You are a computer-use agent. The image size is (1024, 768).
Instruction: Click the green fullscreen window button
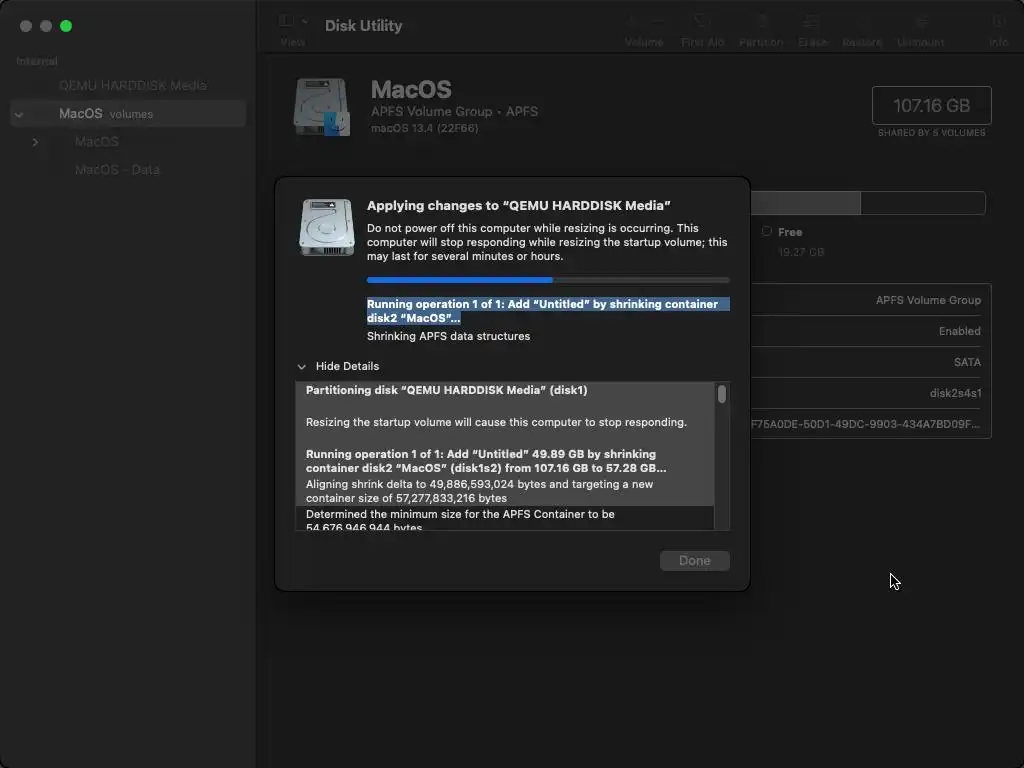(66, 26)
